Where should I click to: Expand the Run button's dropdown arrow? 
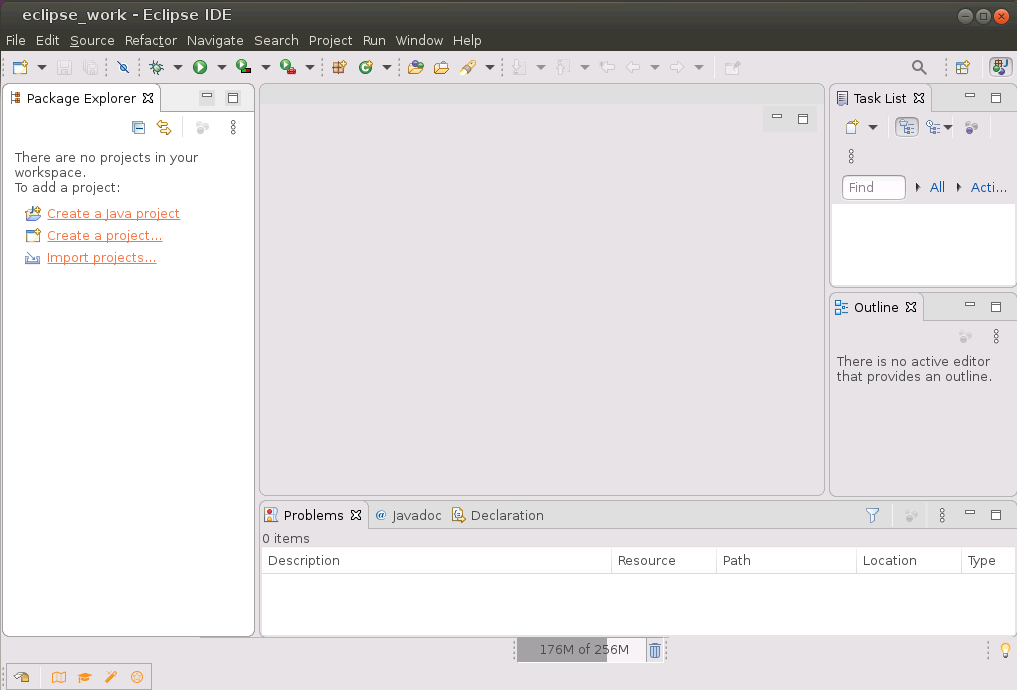221,66
